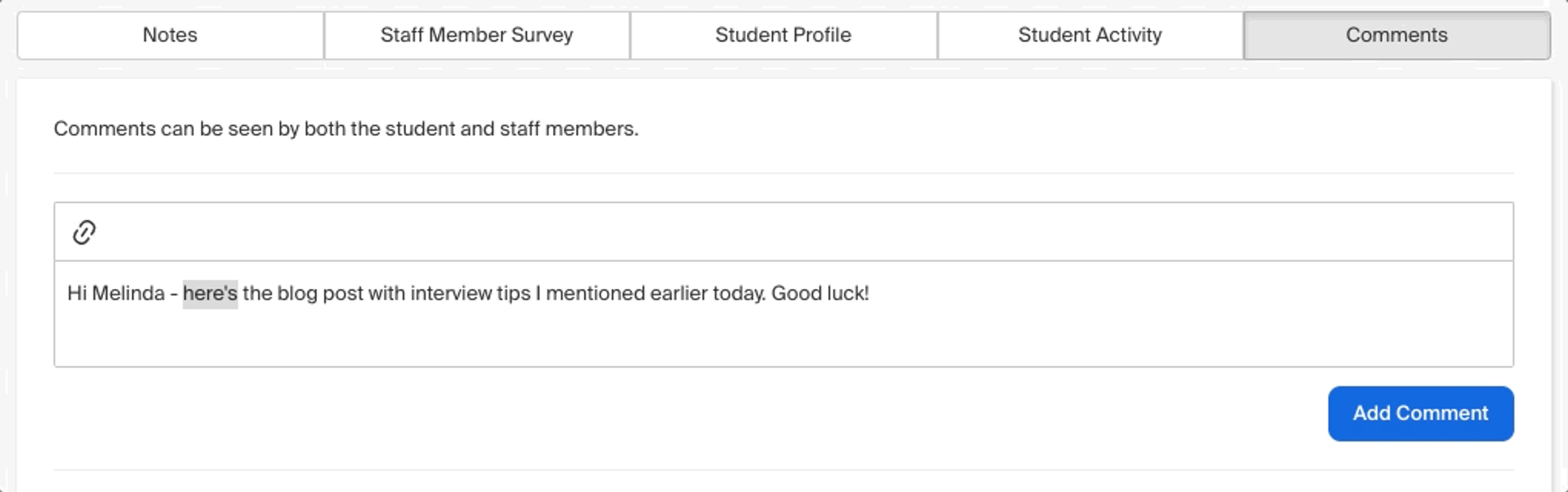The image size is (1568, 492).
Task: Click the highlighted word "here's"
Action: [210, 294]
